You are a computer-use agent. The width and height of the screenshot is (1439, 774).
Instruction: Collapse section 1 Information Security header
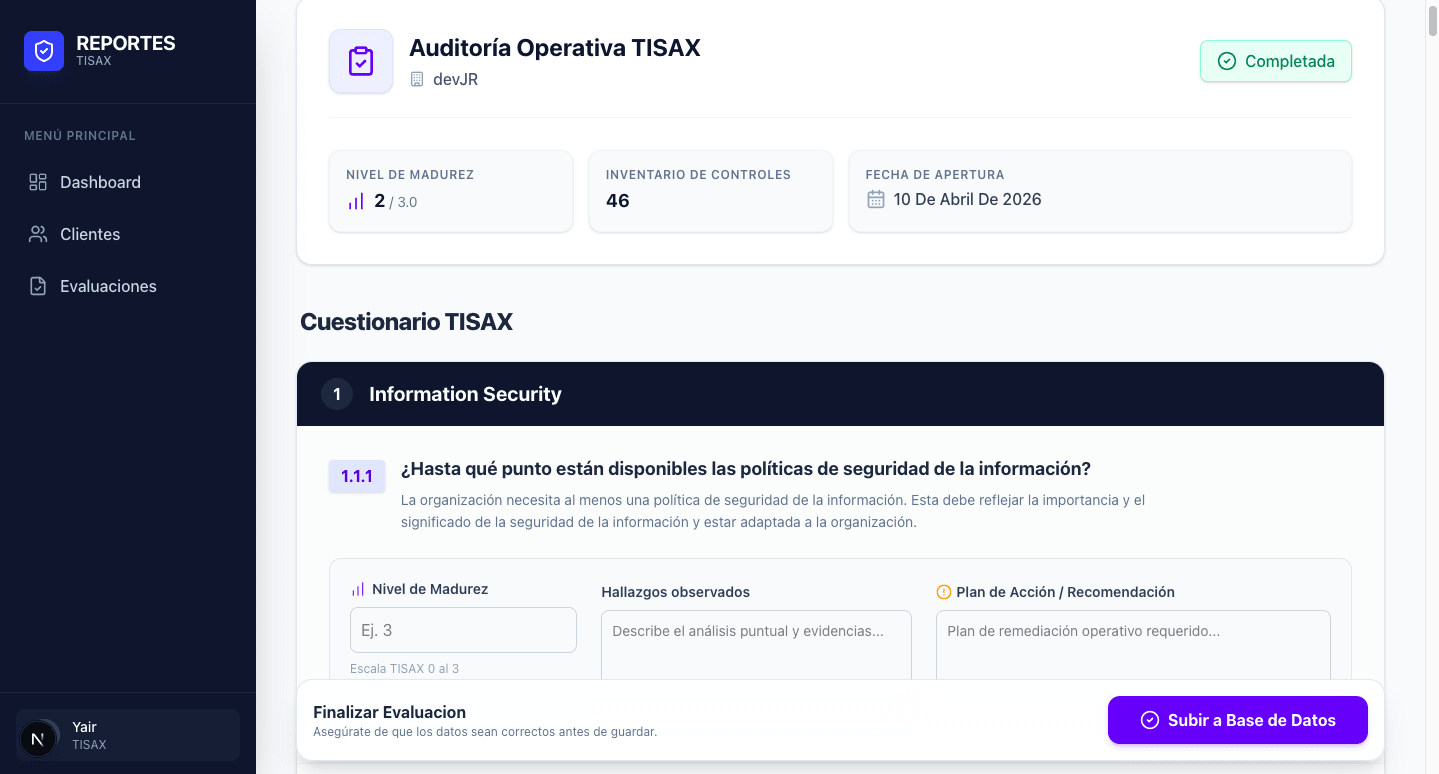[x=840, y=394]
